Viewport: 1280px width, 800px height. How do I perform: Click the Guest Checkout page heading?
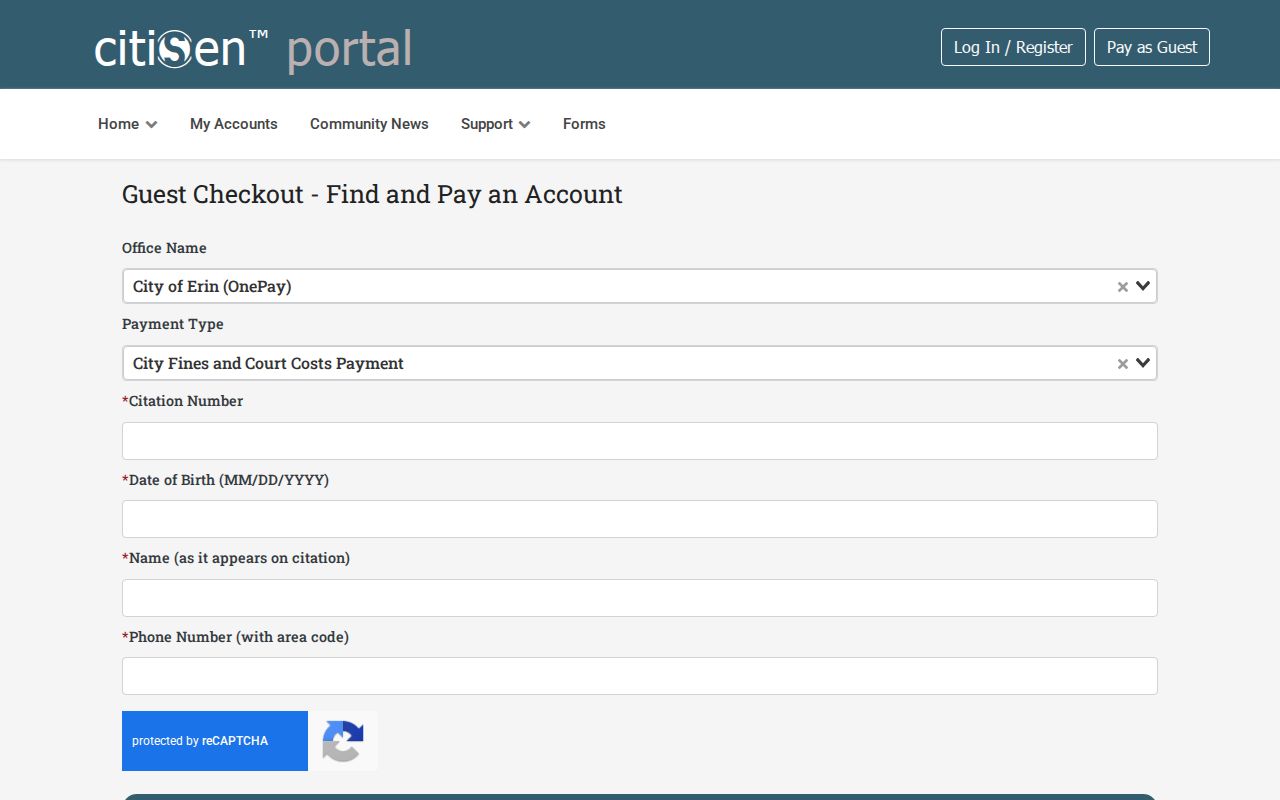(372, 194)
